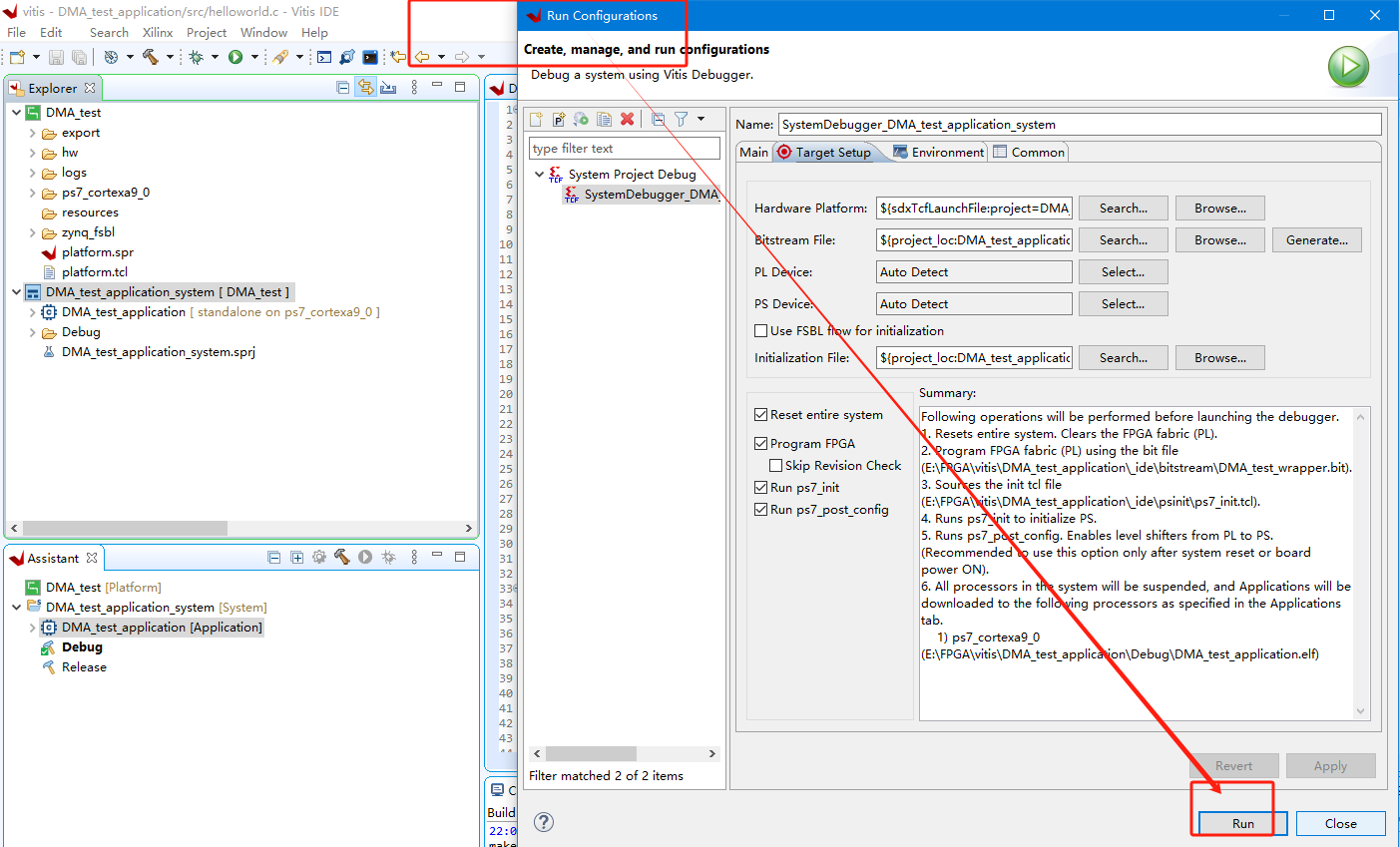The width and height of the screenshot is (1400, 847).
Task: Switch to the Environment tab
Action: coord(938,152)
